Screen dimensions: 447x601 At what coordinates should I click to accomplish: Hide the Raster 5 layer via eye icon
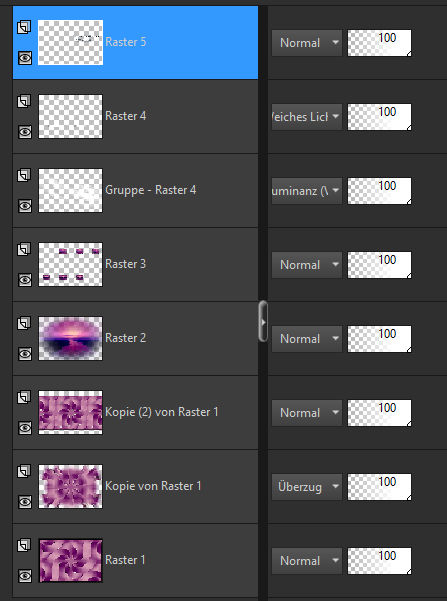coord(25,58)
